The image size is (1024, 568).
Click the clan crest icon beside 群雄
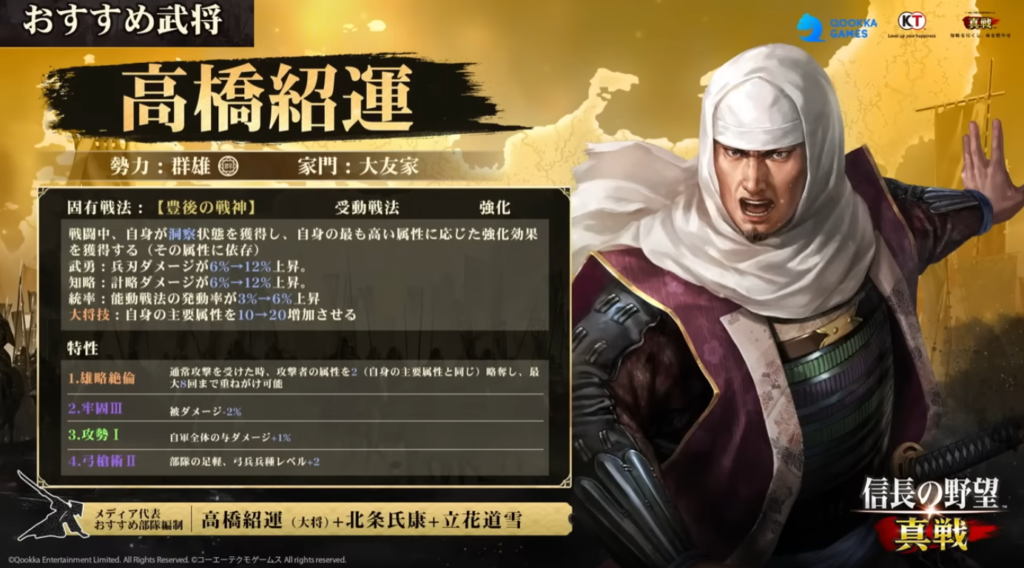pos(228,166)
